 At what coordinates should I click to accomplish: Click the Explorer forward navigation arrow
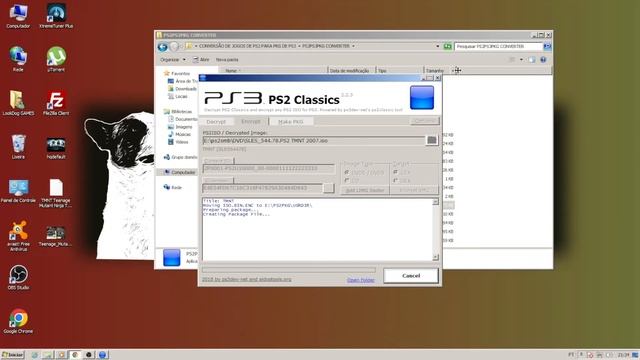(174, 47)
